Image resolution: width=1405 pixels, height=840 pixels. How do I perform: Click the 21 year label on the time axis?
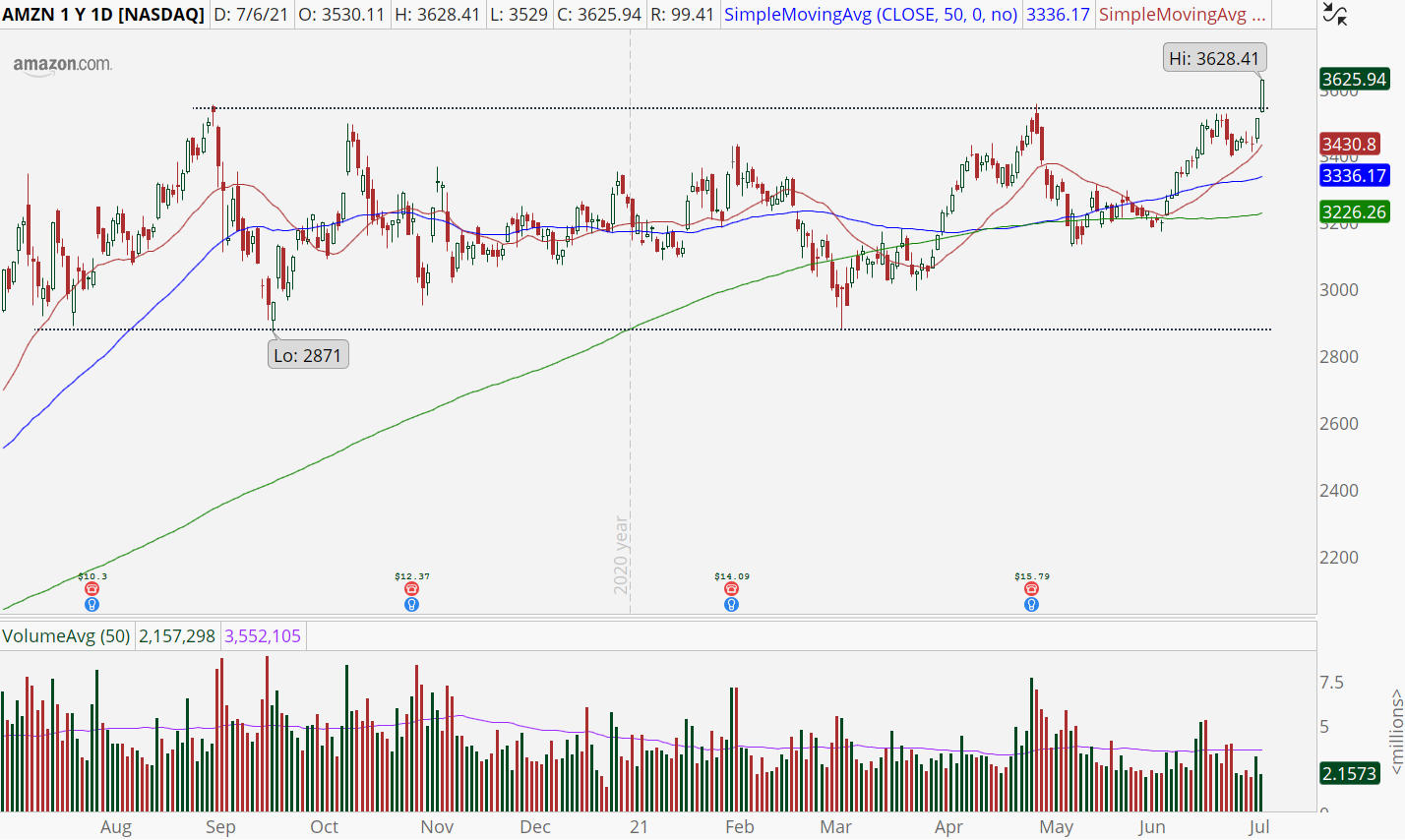pos(640,827)
